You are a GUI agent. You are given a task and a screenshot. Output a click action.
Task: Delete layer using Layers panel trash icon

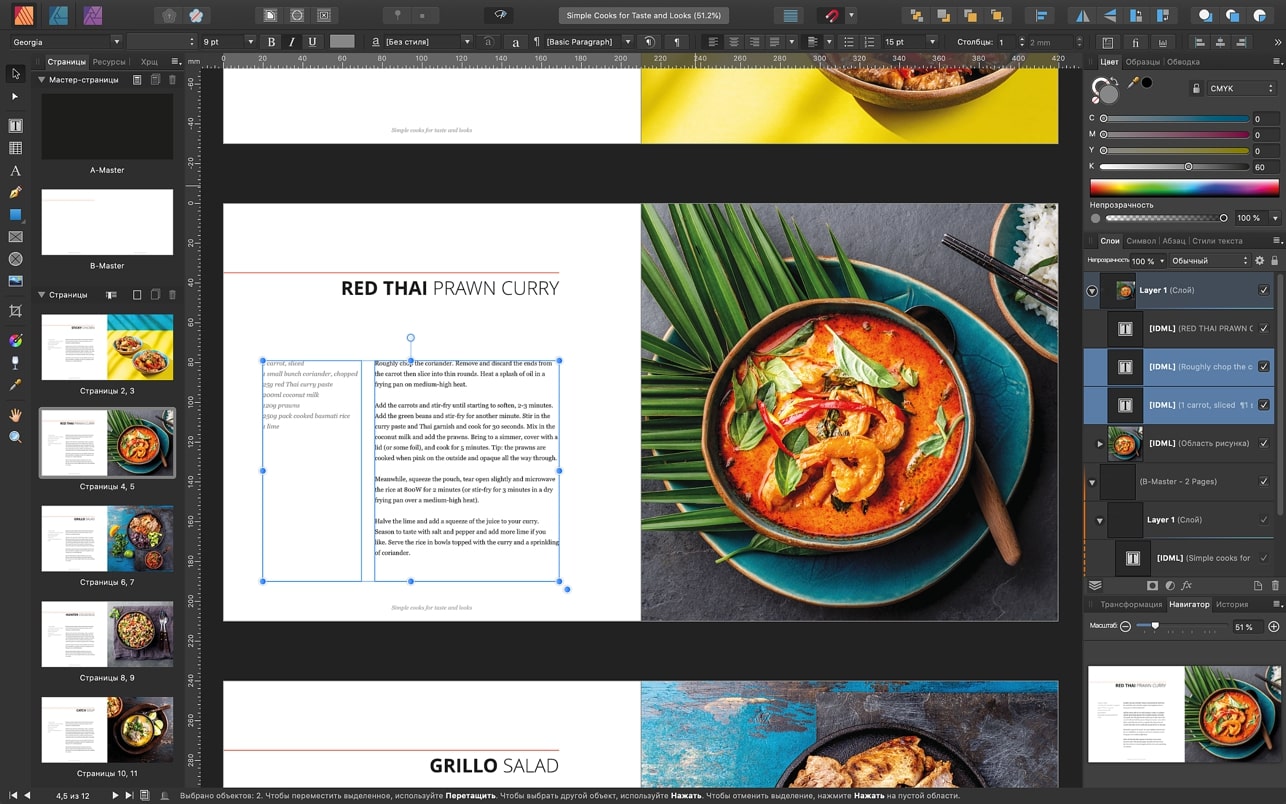tap(1274, 585)
